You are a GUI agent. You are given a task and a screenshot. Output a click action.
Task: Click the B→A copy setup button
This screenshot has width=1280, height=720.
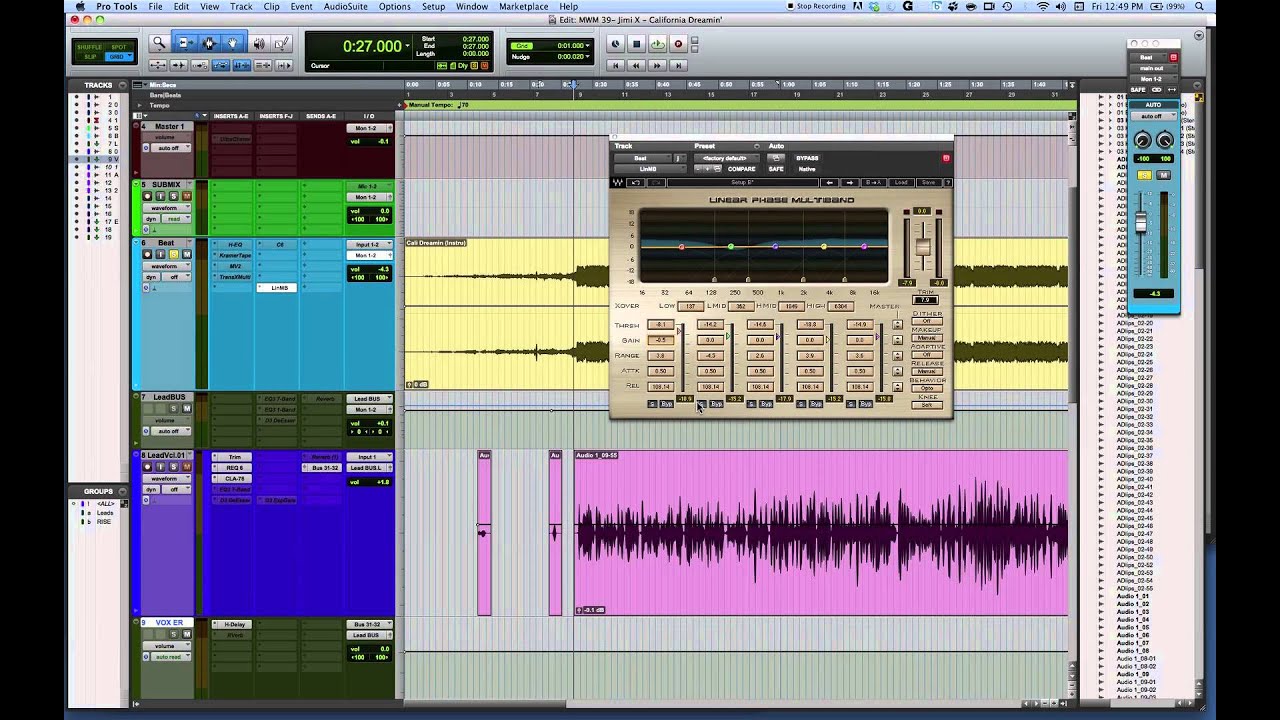click(x=873, y=182)
